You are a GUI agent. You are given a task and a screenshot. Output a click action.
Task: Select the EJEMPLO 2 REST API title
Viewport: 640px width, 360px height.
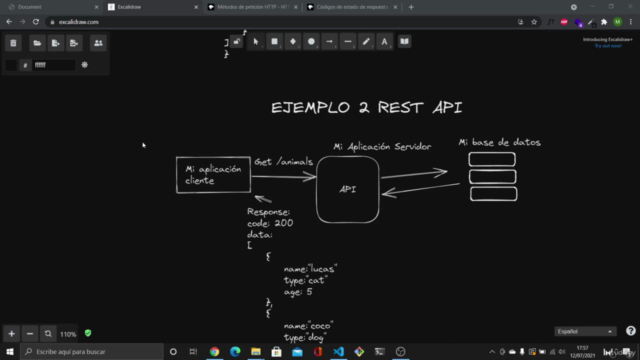(367, 107)
